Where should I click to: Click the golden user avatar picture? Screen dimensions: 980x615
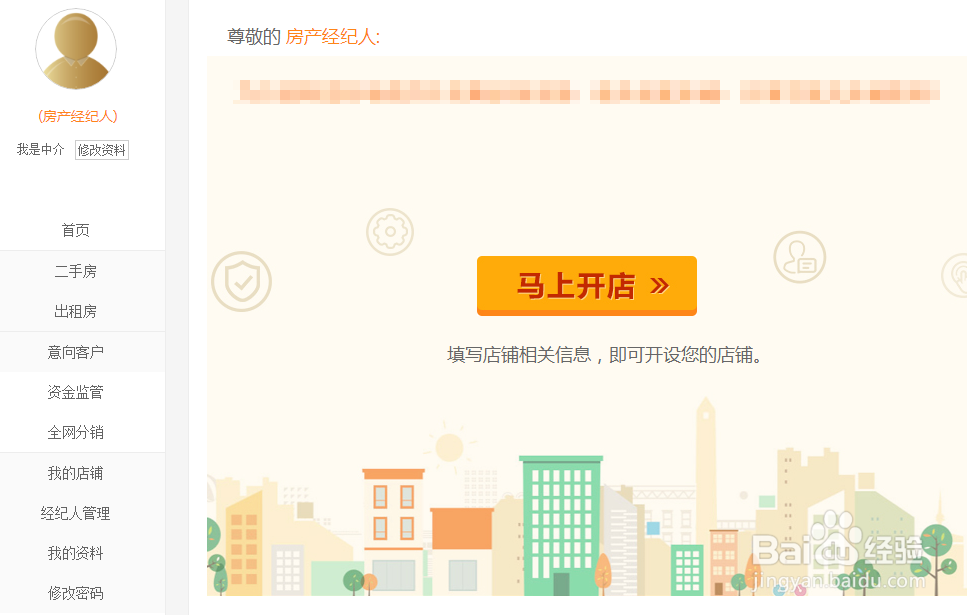pyautogui.click(x=76, y=49)
